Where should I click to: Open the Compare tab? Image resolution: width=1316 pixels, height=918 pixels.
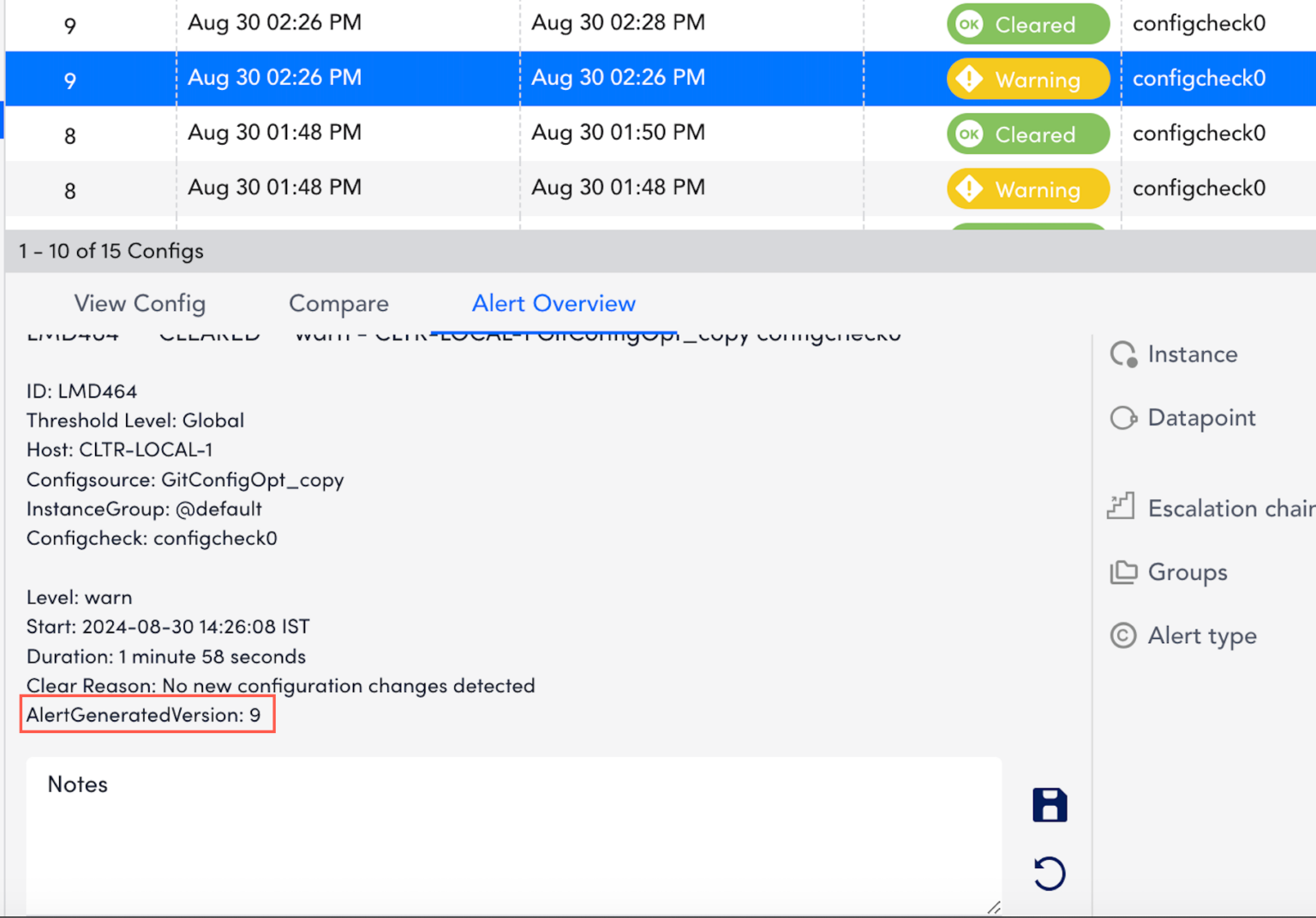pos(339,303)
